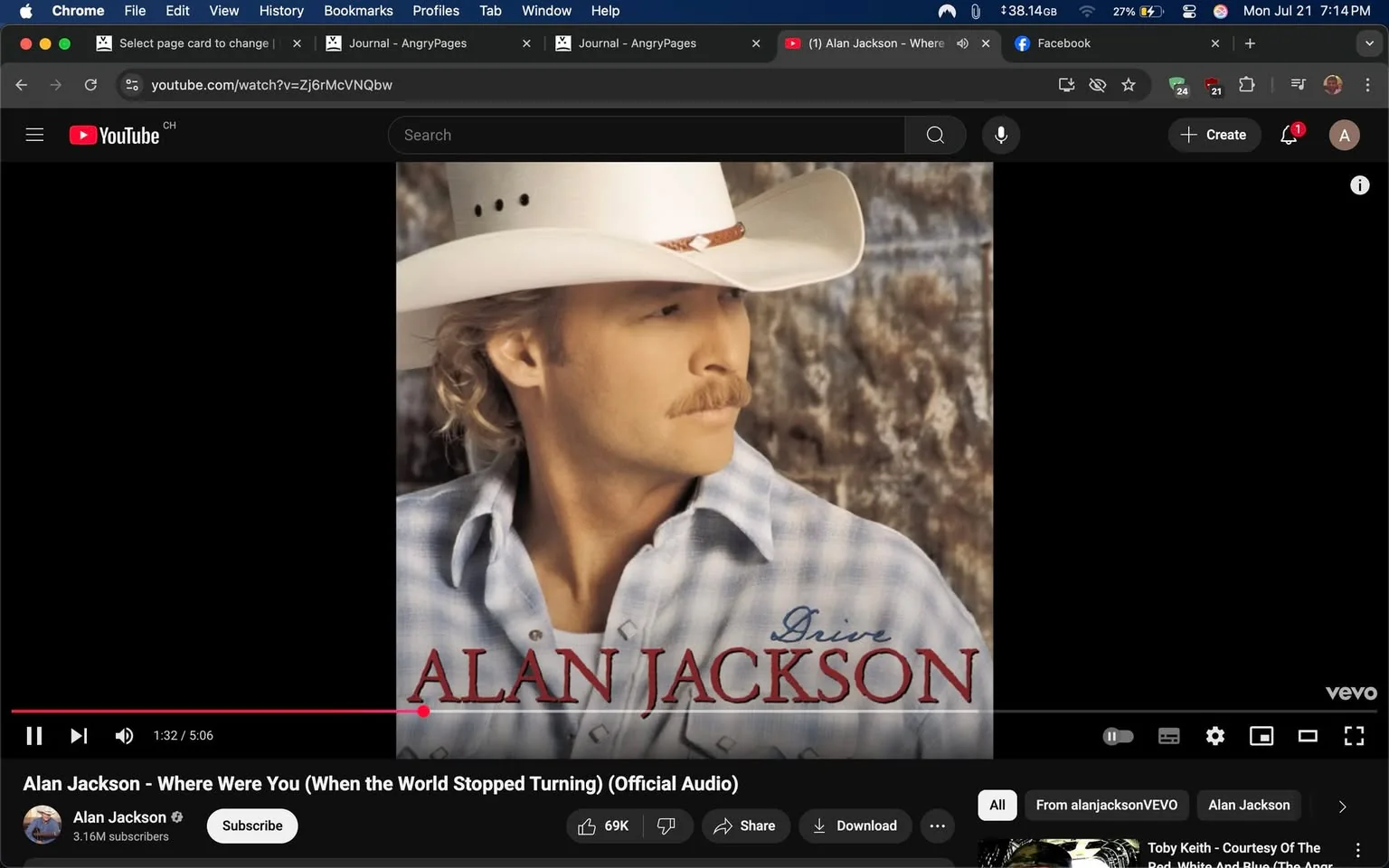Open the Create menu

1214,135
